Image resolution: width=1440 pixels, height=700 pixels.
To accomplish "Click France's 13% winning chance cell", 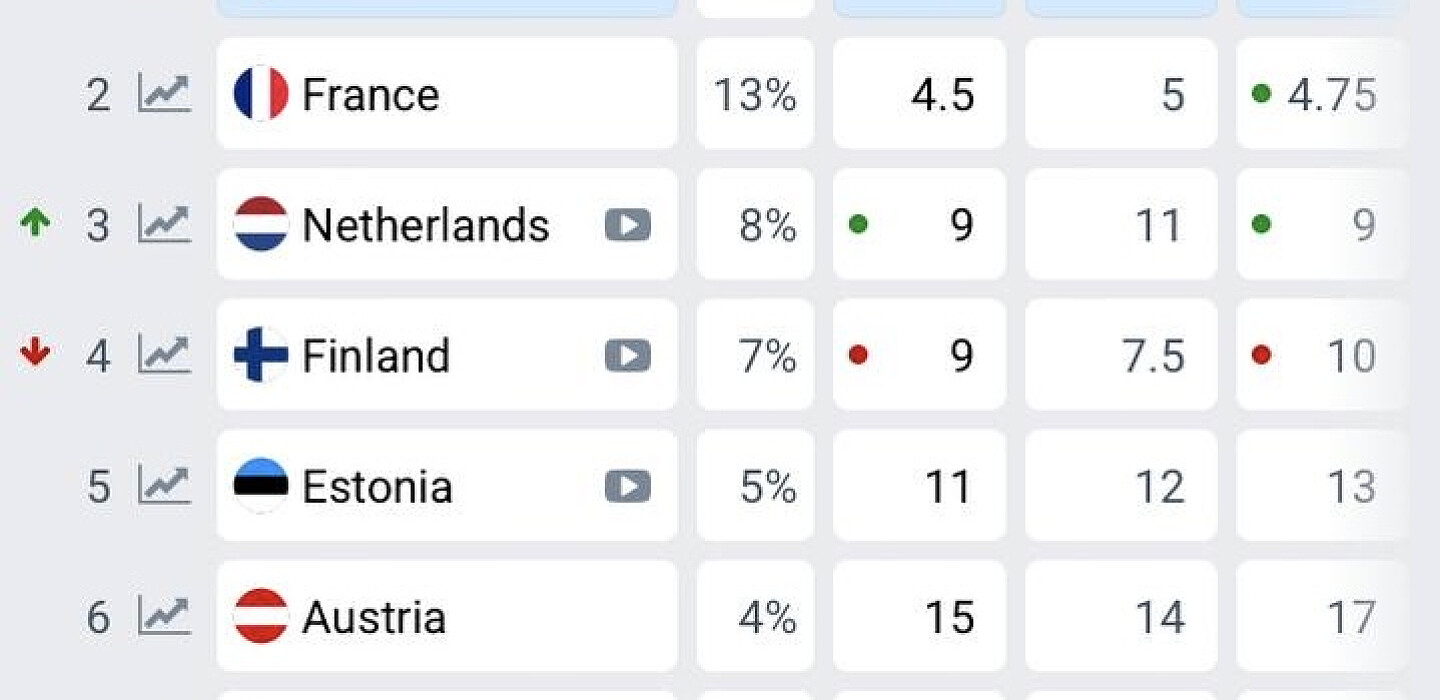I will tap(755, 94).
